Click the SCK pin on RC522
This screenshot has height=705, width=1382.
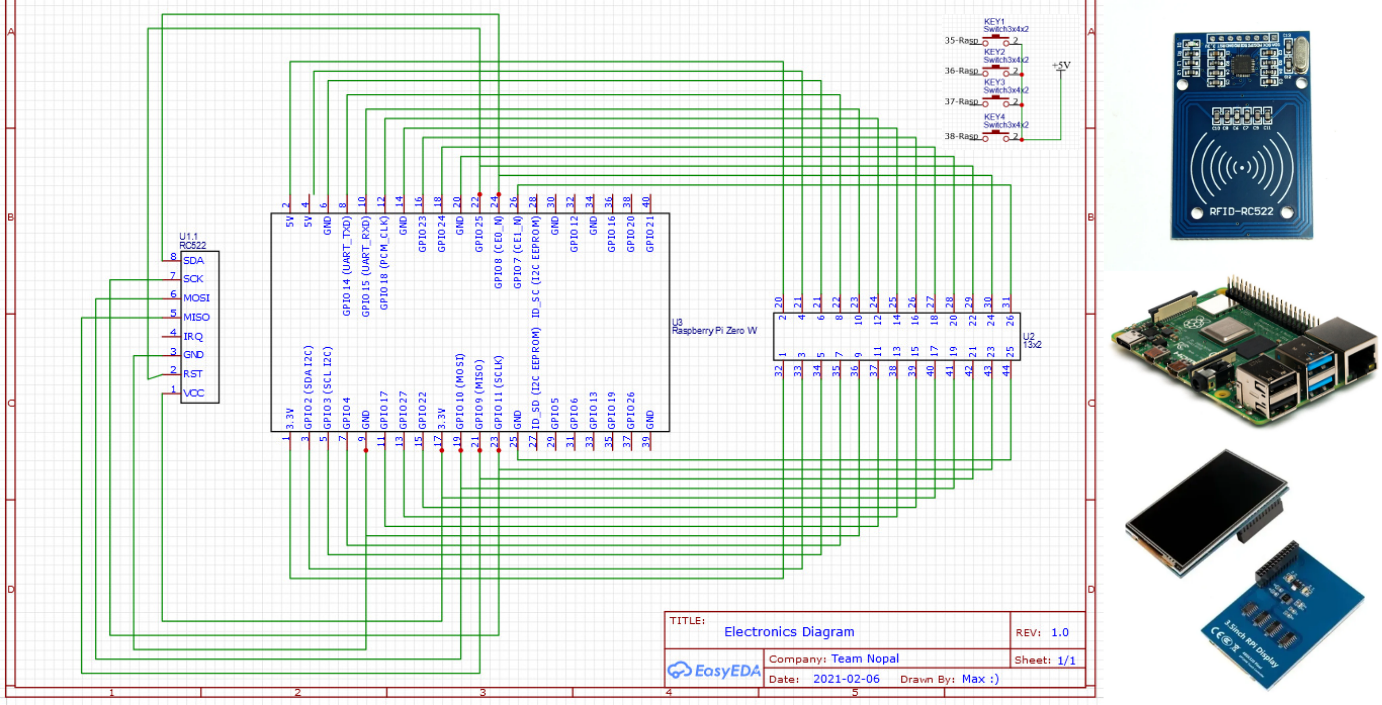(193, 279)
